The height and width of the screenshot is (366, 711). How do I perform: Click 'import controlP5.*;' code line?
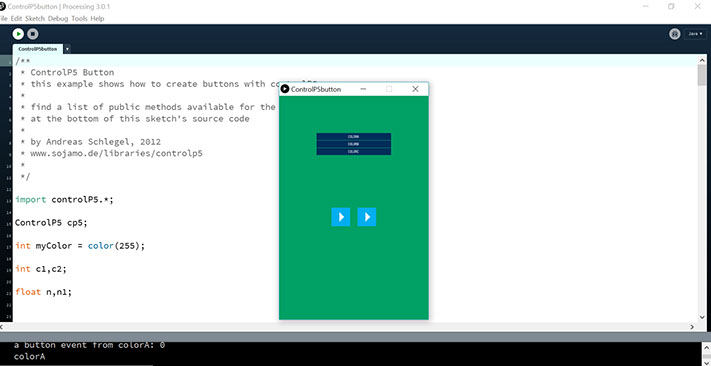[64, 200]
